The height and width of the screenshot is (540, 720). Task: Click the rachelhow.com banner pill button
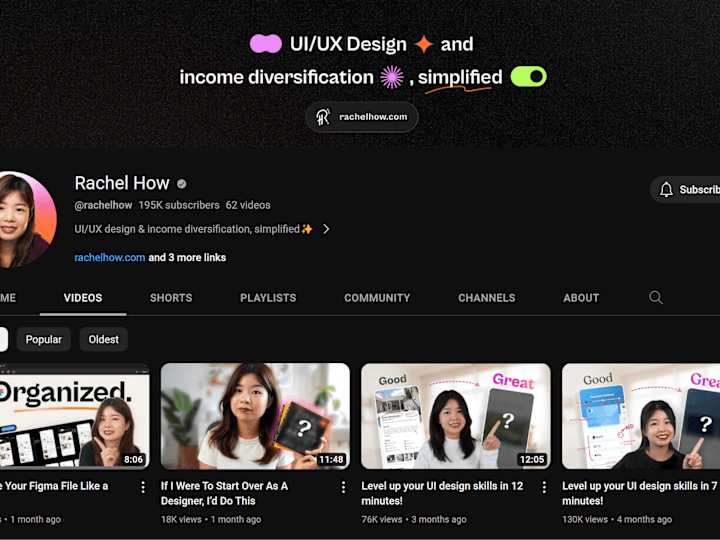362,117
